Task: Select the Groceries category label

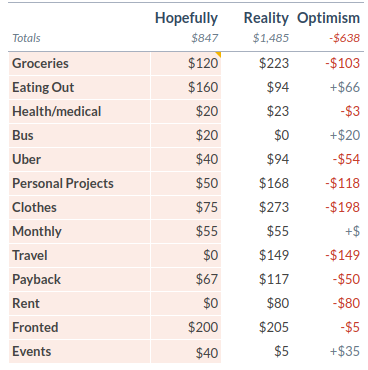Action: pos(40,63)
